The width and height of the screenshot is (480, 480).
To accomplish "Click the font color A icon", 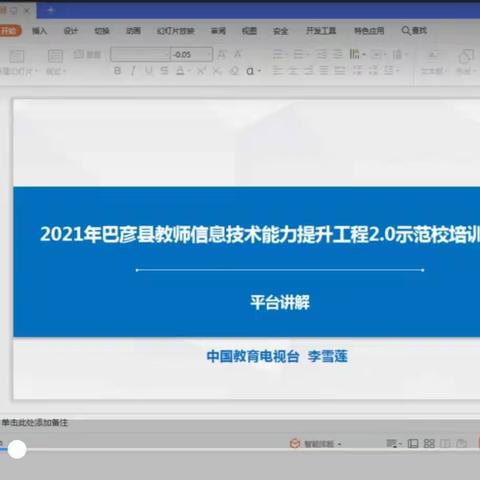I will tap(180, 71).
